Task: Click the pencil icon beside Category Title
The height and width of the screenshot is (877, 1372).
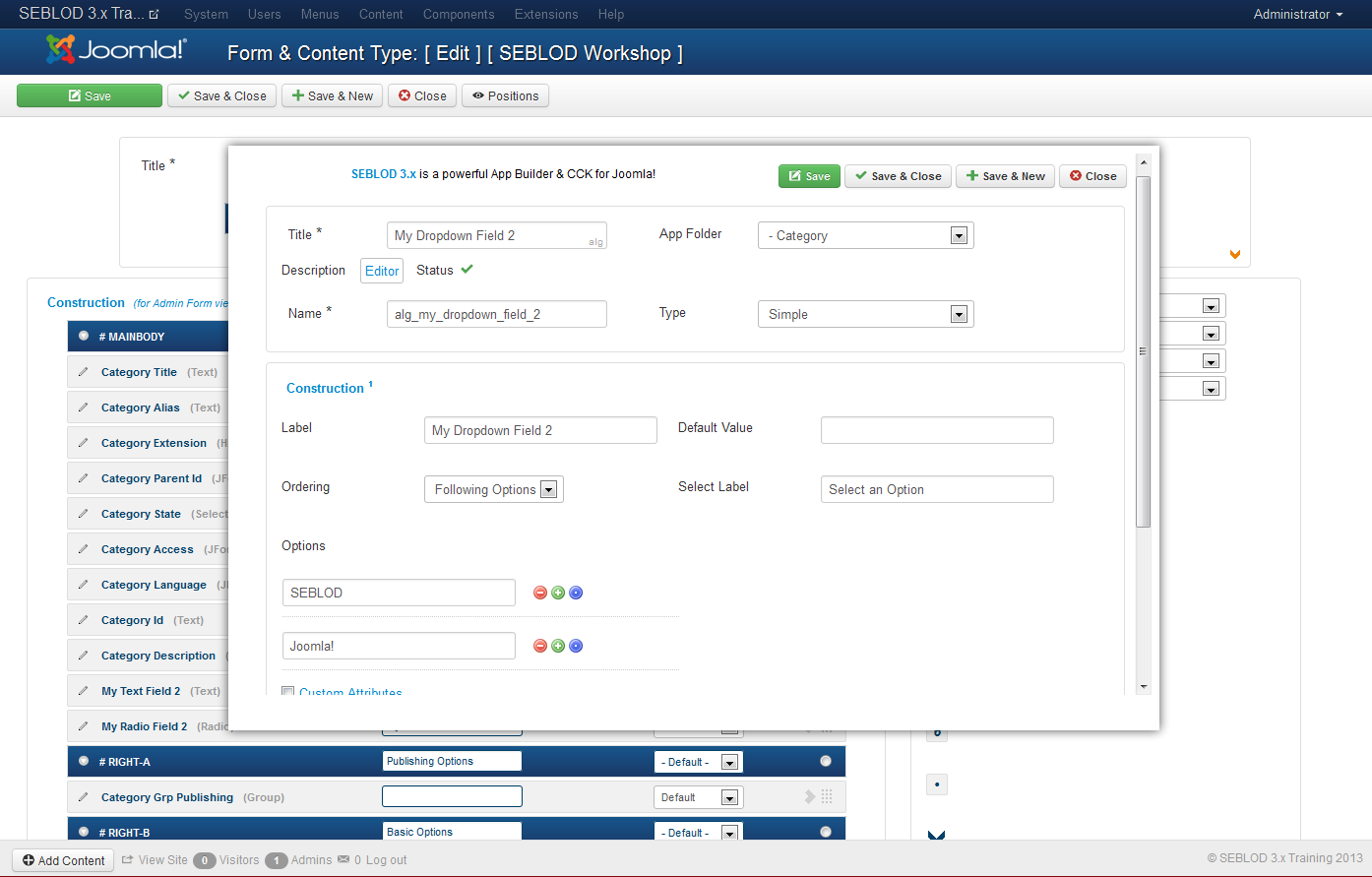Action: pos(83,372)
